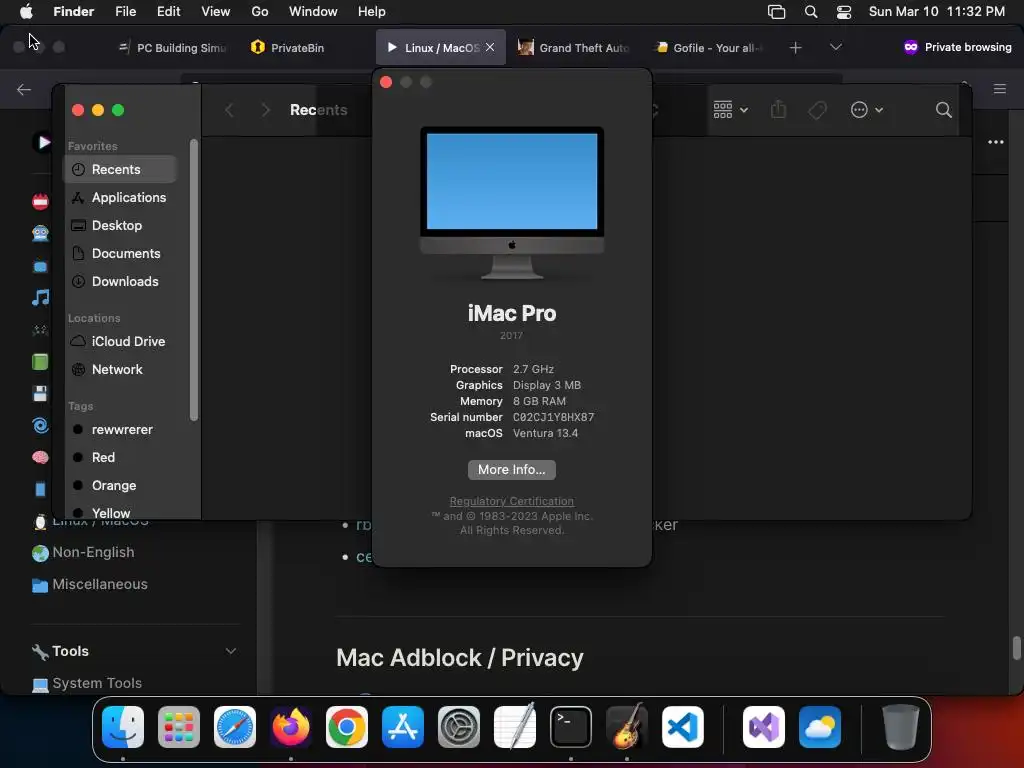Go back in the Finder window
The width and height of the screenshot is (1024, 768).
coord(229,110)
